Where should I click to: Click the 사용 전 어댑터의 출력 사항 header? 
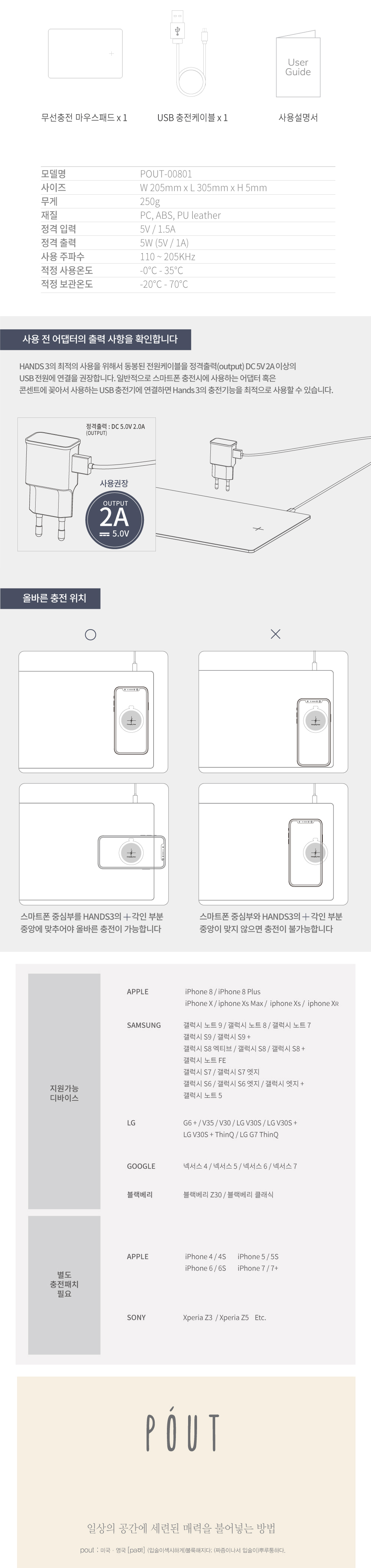(96, 340)
